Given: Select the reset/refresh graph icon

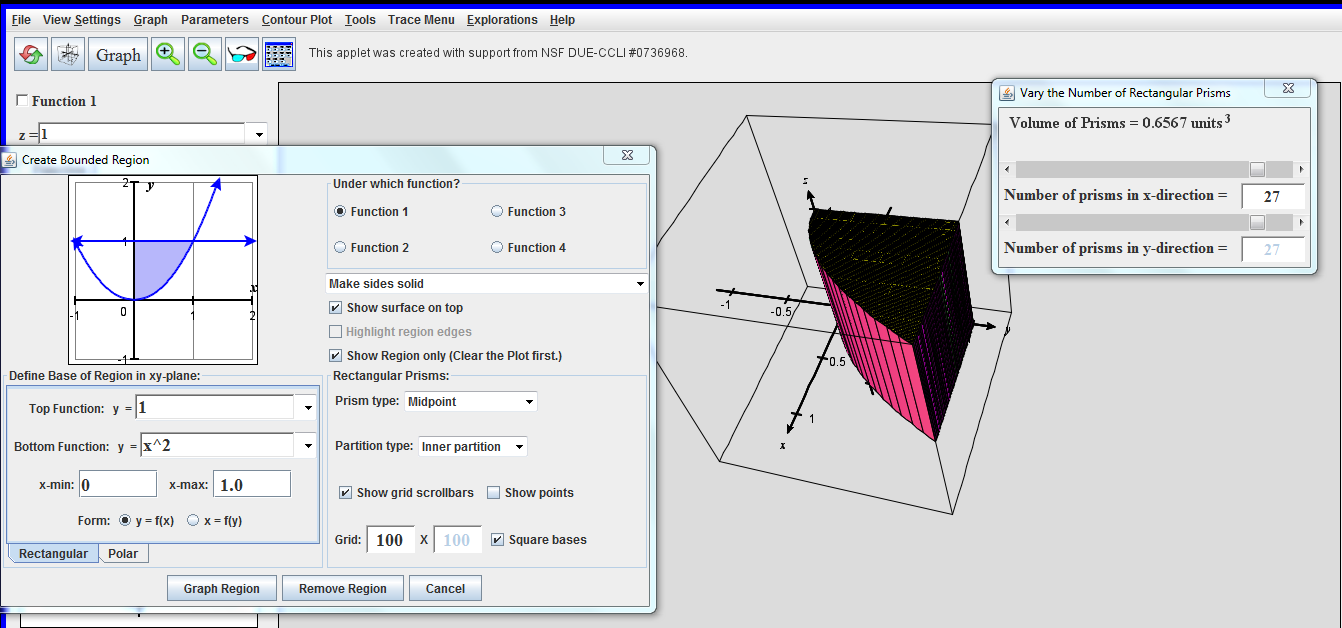Looking at the screenshot, I should coord(30,54).
